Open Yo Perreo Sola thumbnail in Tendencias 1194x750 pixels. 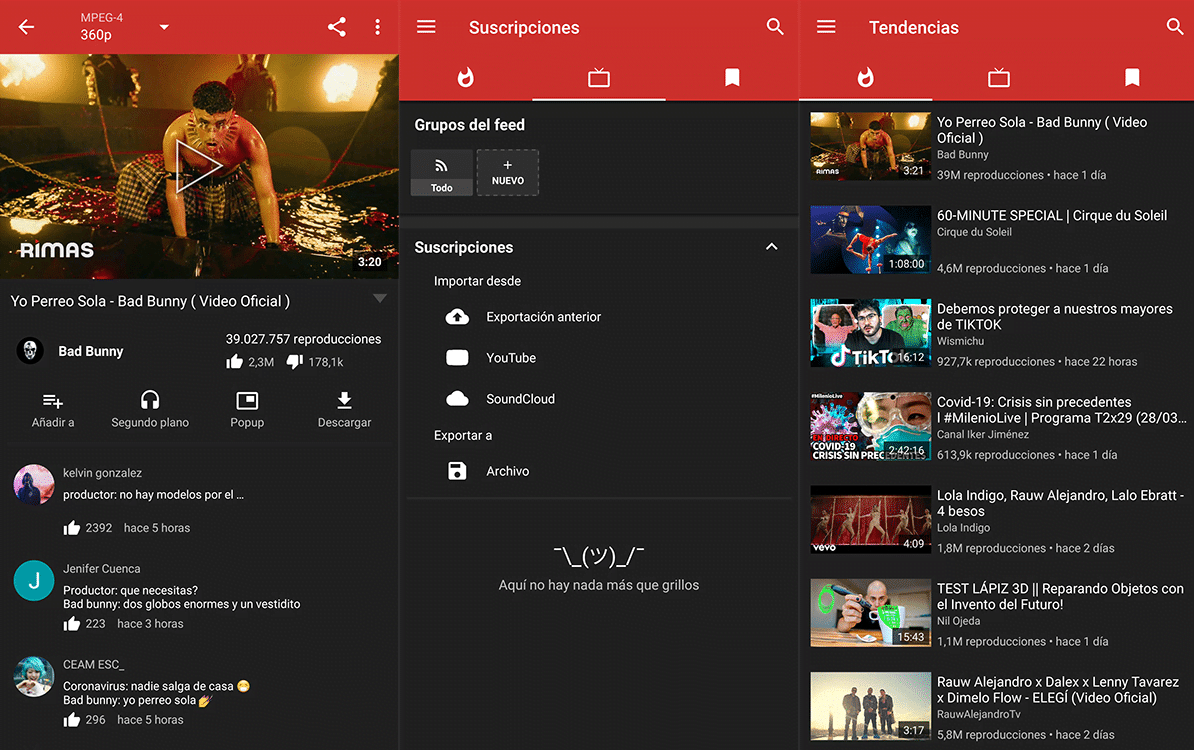(870, 146)
